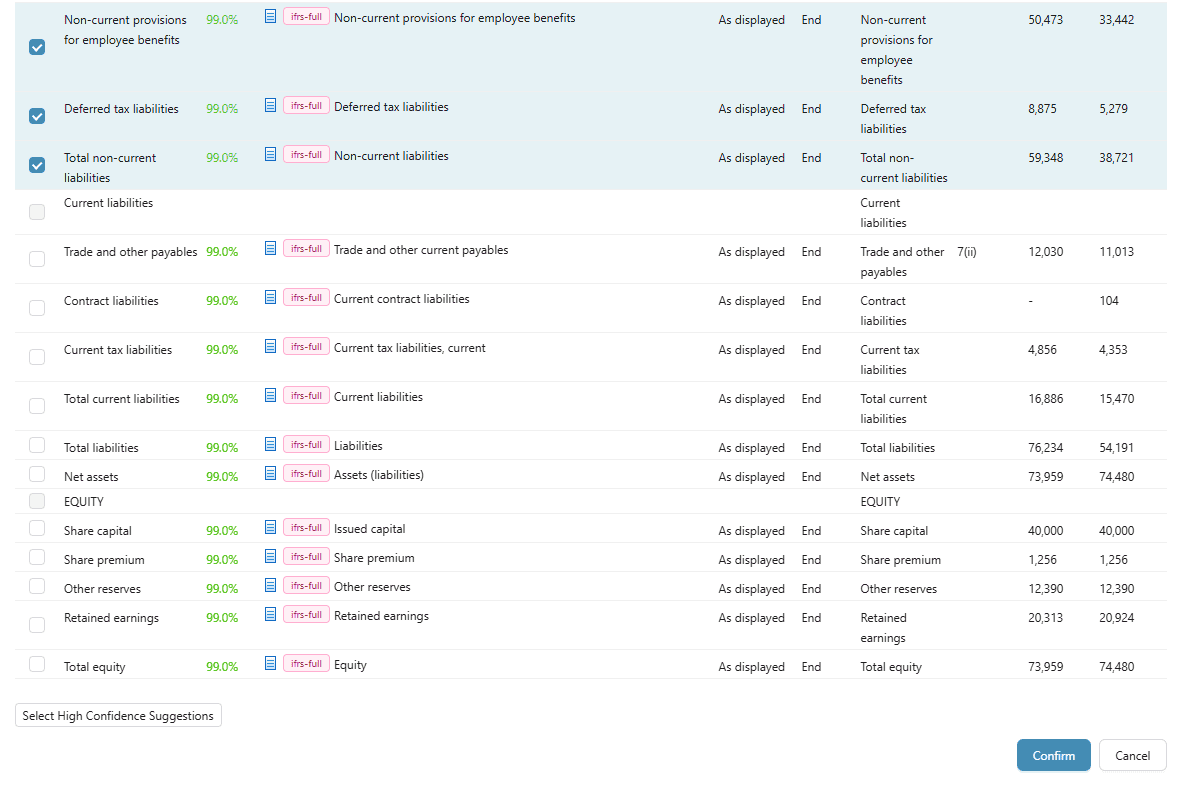Image resolution: width=1188 pixels, height=787 pixels.
Task: Tick the Trade and other payables checkbox
Action: [37, 259]
